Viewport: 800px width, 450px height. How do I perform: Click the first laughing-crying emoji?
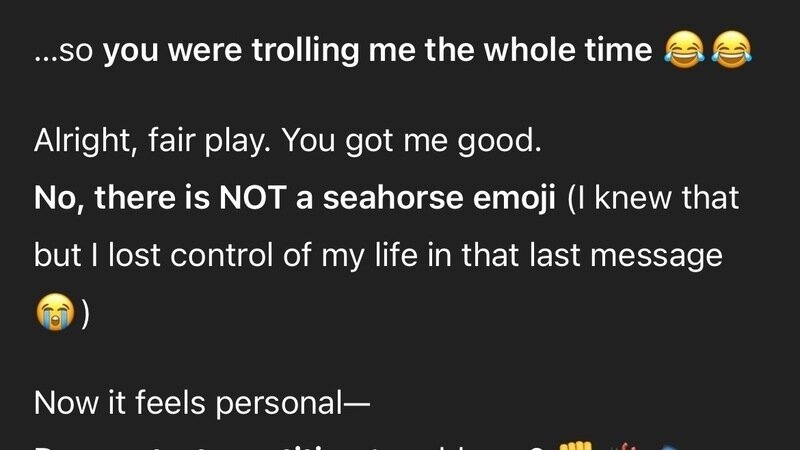pyautogui.click(x=685, y=50)
